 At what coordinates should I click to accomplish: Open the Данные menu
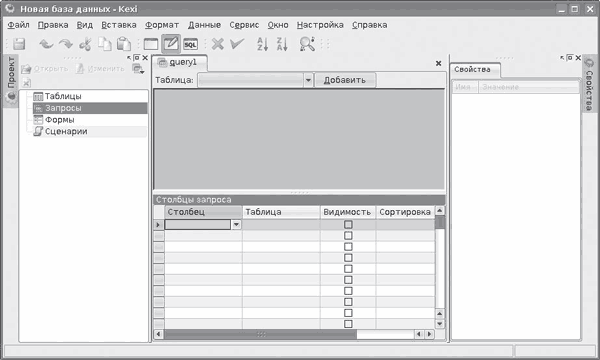click(x=204, y=25)
